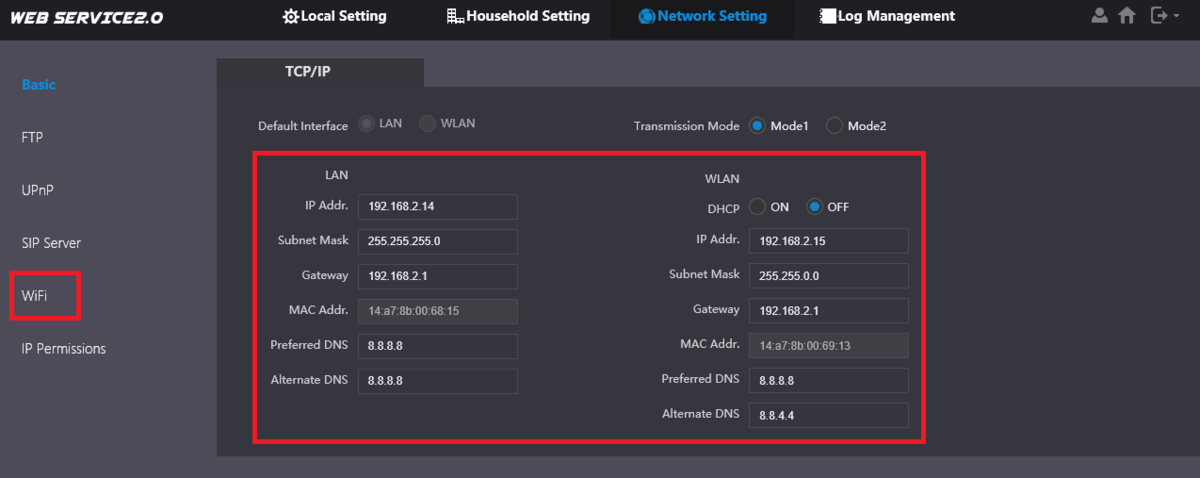This screenshot has height=478, width=1200.
Task: Click the logout exit icon
Action: [x=1158, y=16]
